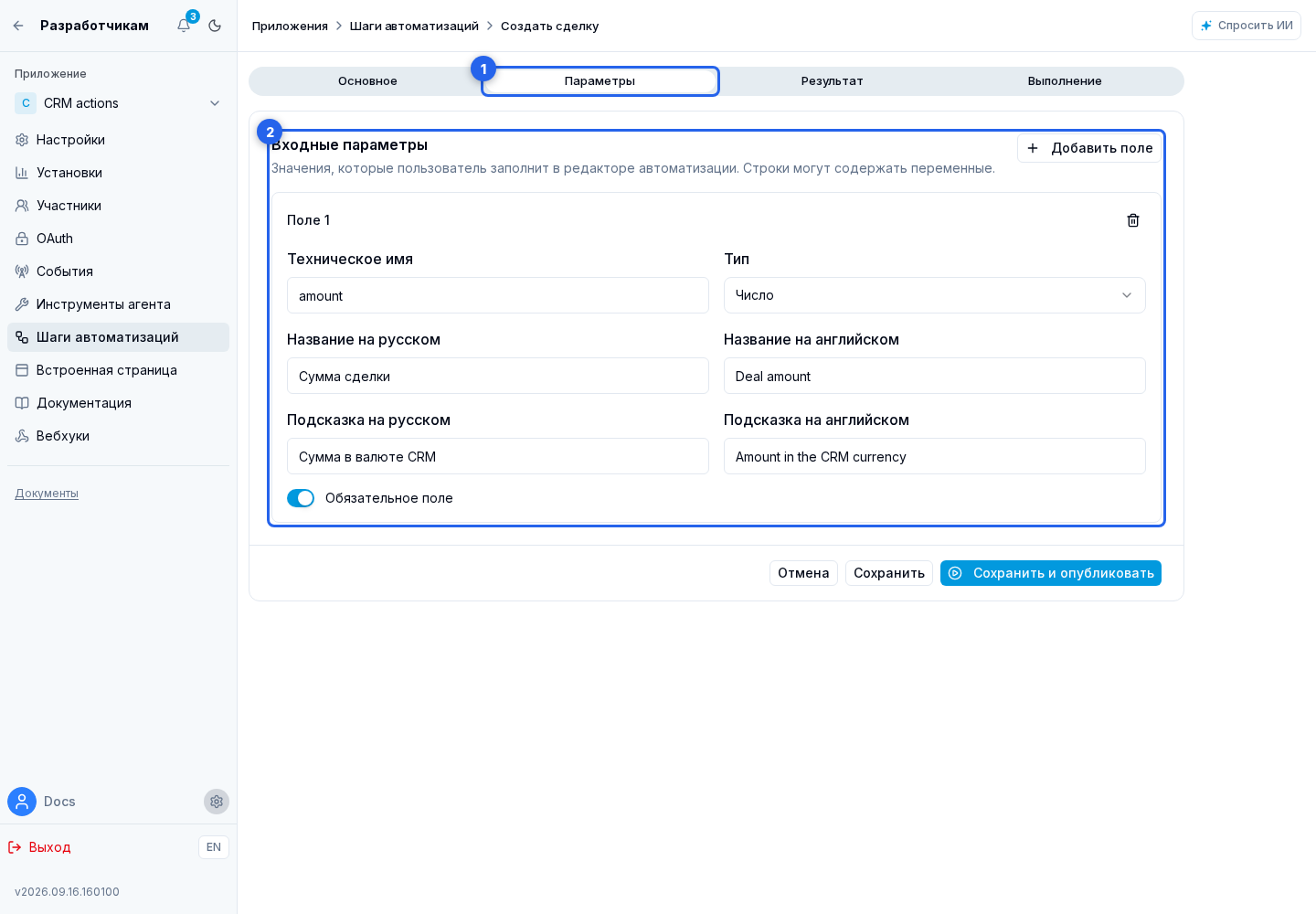Focus the Название на русском field
Image resolution: width=1316 pixels, height=914 pixels.
coord(498,376)
